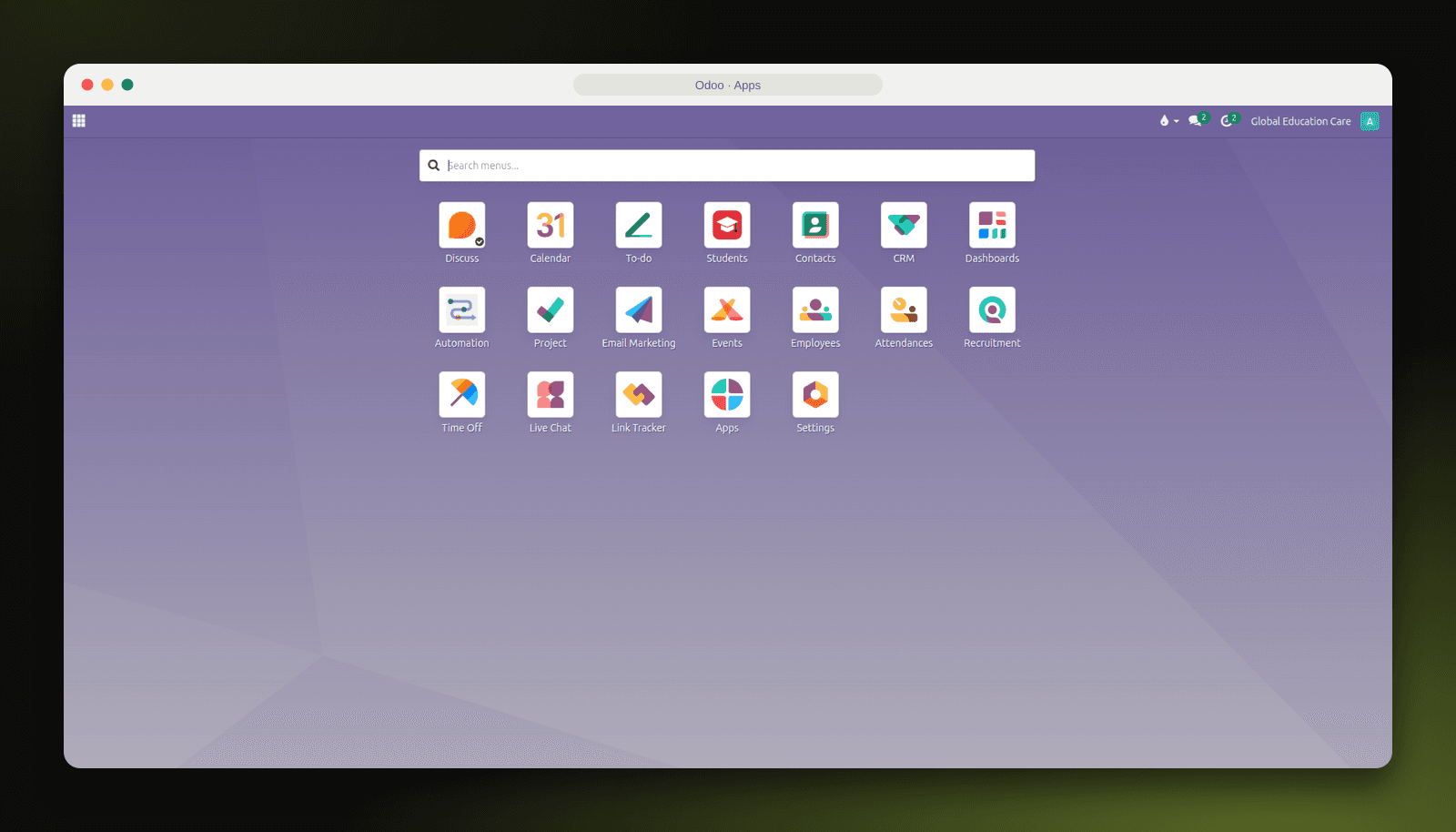Click the Global Education Care company name
Image resolution: width=1456 pixels, height=832 pixels.
(1300, 121)
